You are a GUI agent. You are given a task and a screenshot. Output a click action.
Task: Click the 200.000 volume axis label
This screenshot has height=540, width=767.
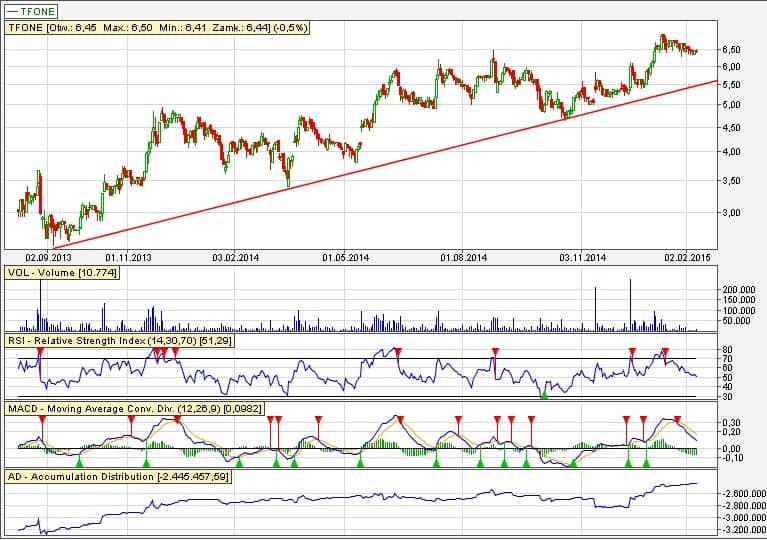point(739,290)
